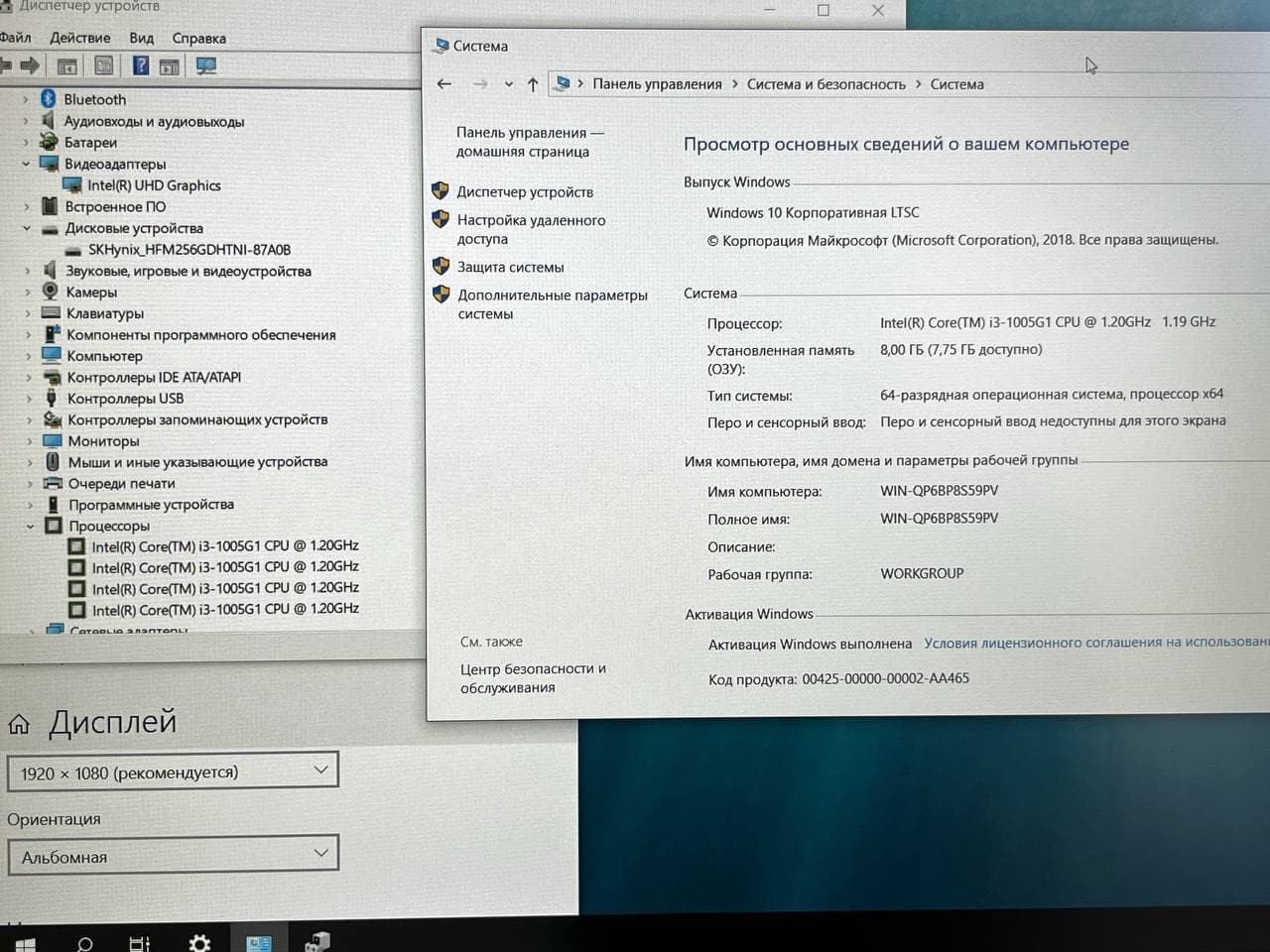
Task: Expand Мыши и иные указывающие устройства
Action: point(30,462)
